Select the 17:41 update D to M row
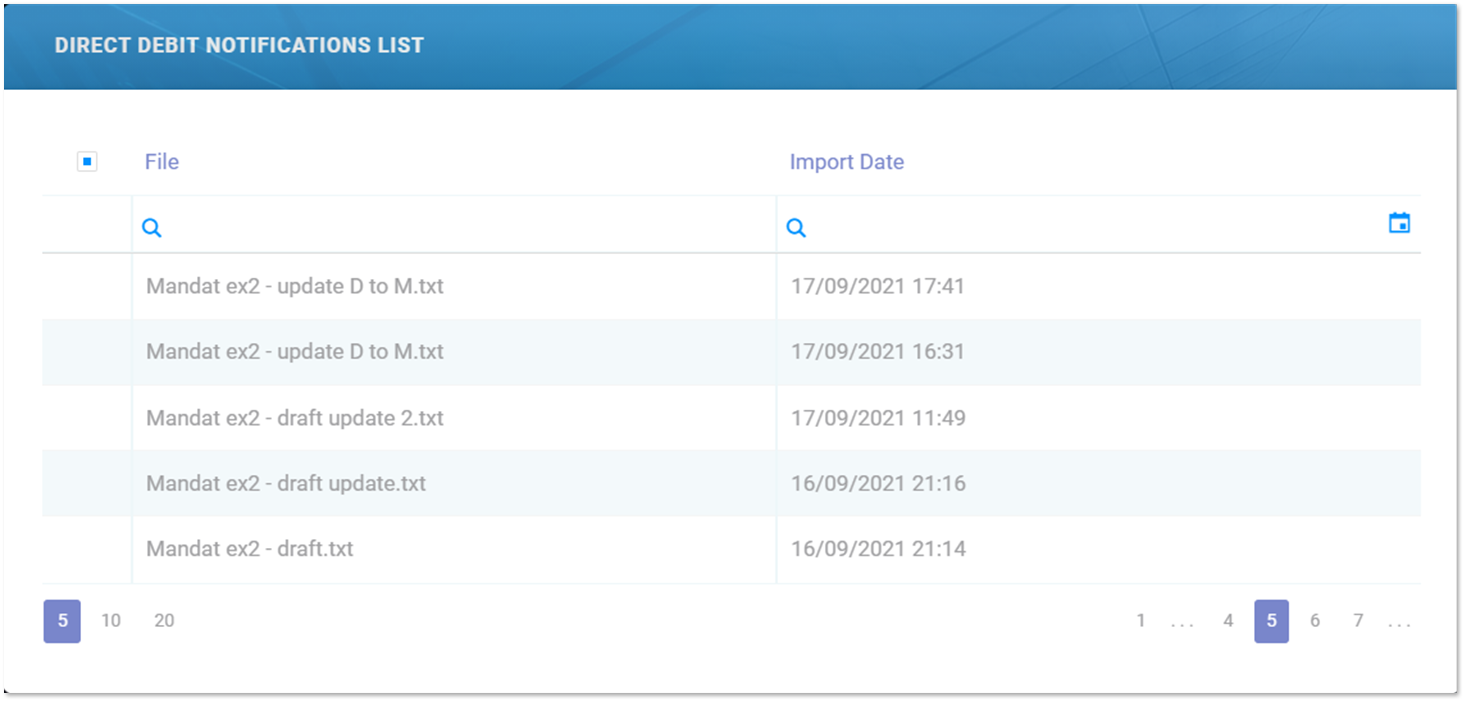1468x704 pixels. 295,286
